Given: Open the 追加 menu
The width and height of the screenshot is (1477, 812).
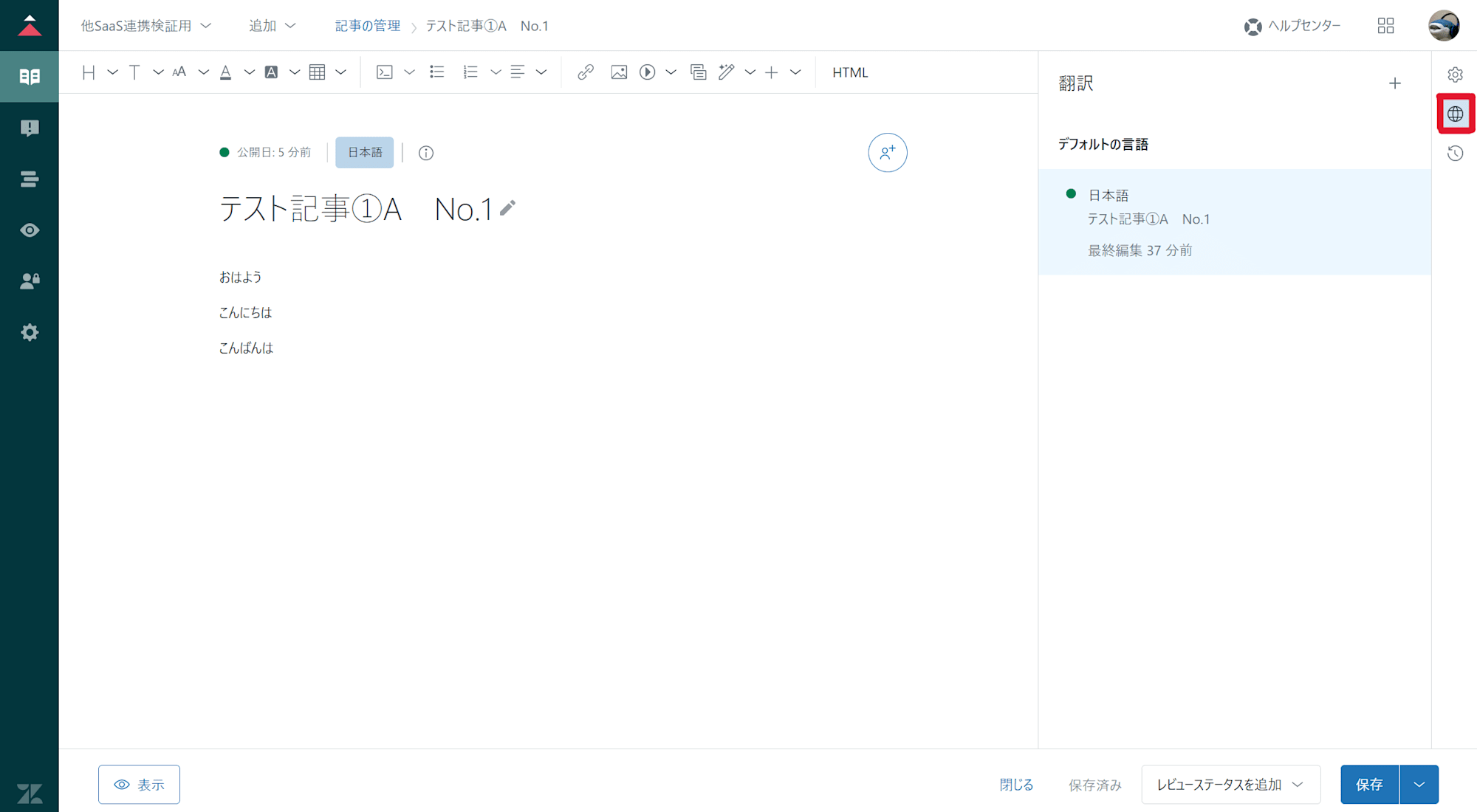Looking at the screenshot, I should [272, 26].
